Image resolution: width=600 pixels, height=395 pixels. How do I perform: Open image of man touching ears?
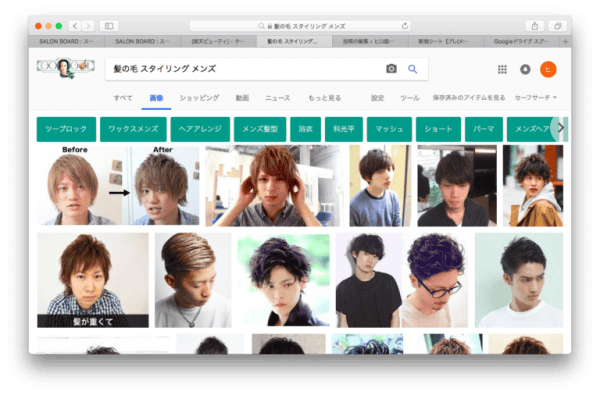tap(272, 186)
